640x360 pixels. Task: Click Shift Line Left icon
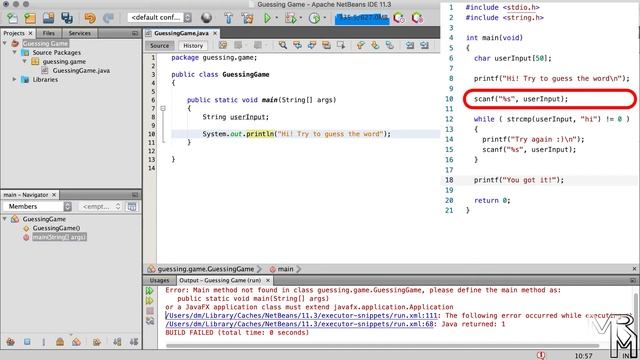click(410, 45)
